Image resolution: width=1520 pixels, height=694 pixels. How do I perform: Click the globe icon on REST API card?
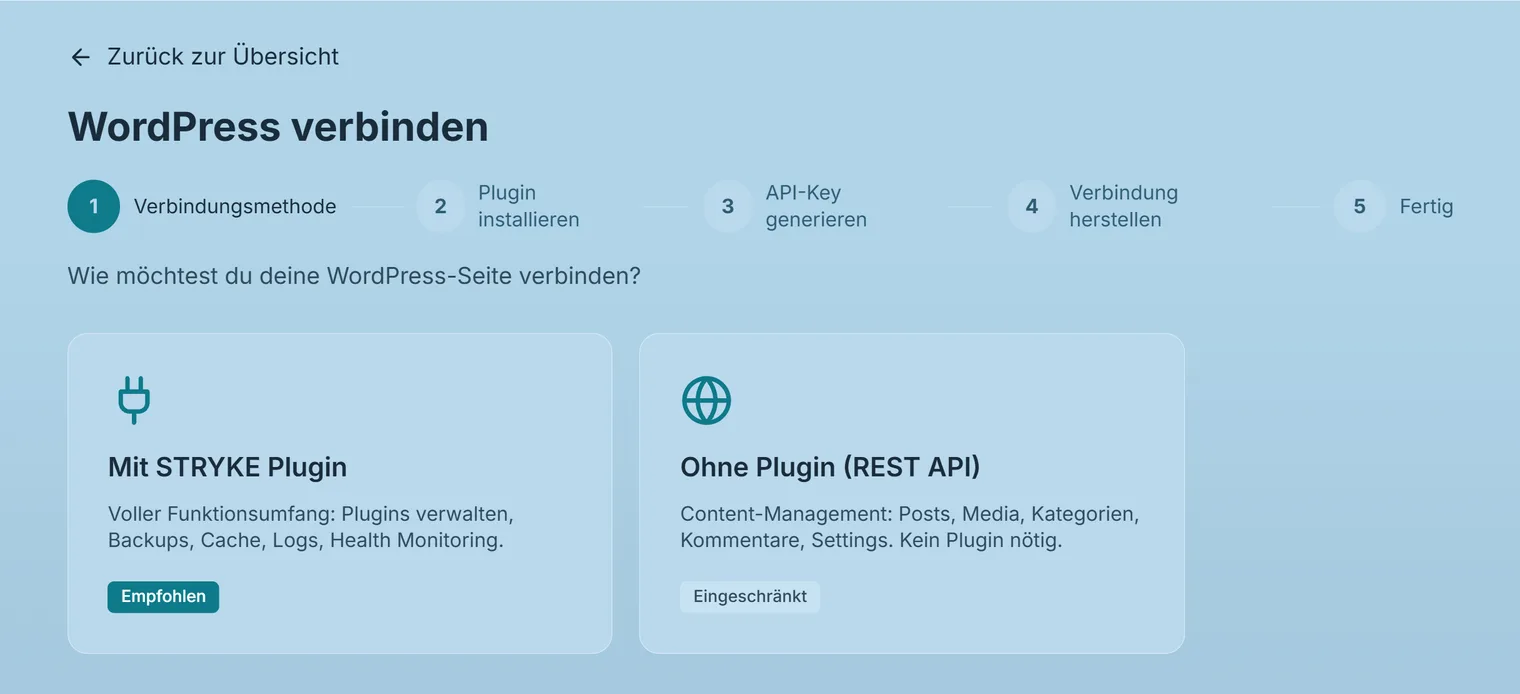pos(706,400)
